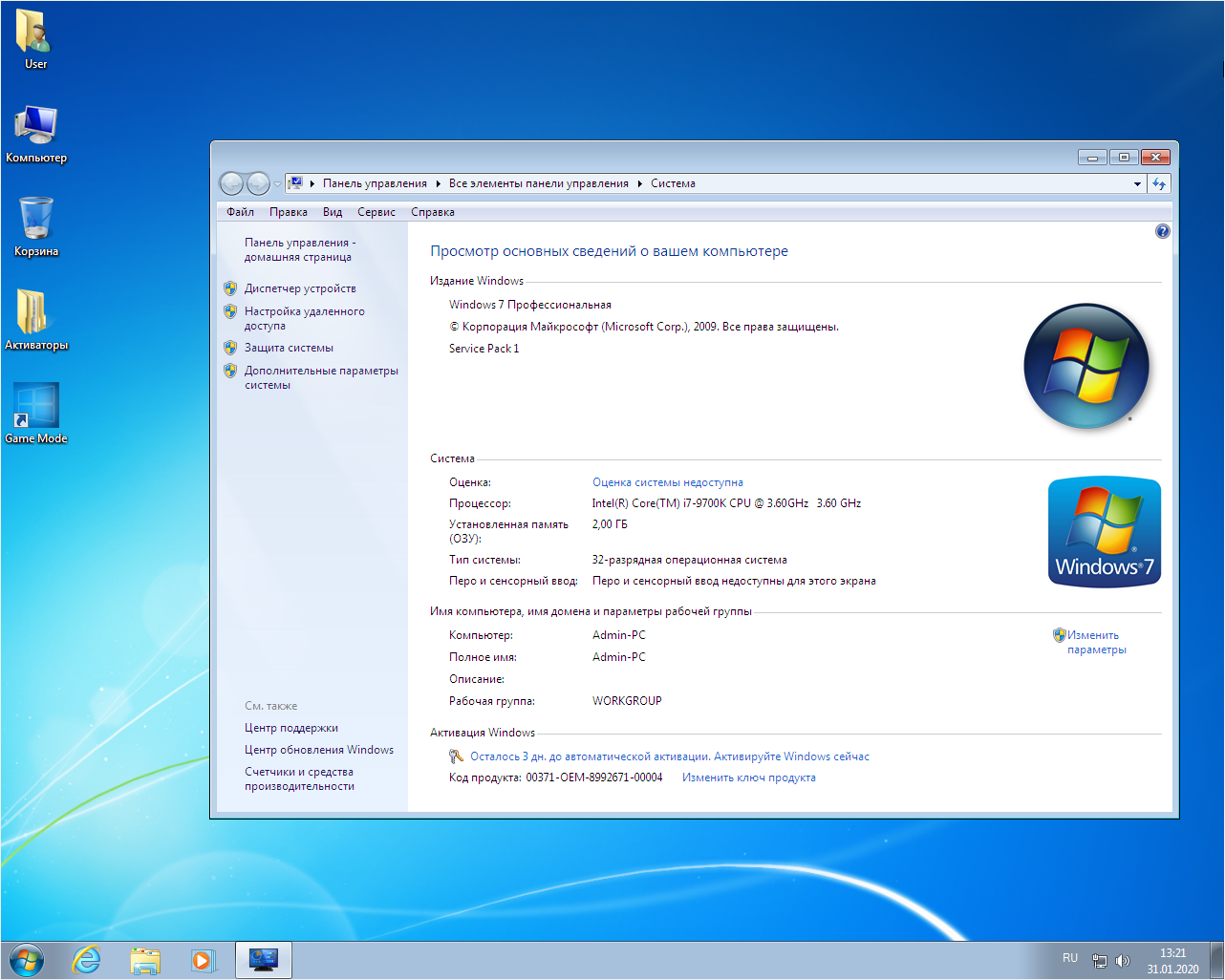The height and width of the screenshot is (980, 1225).
Task: Click the refresh button beside address bar
Action: click(x=1159, y=183)
